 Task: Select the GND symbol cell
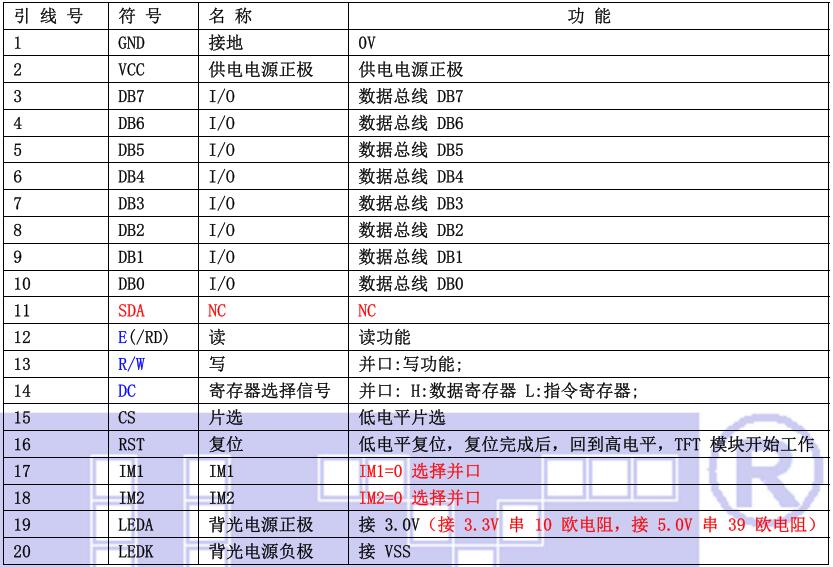click(x=132, y=44)
